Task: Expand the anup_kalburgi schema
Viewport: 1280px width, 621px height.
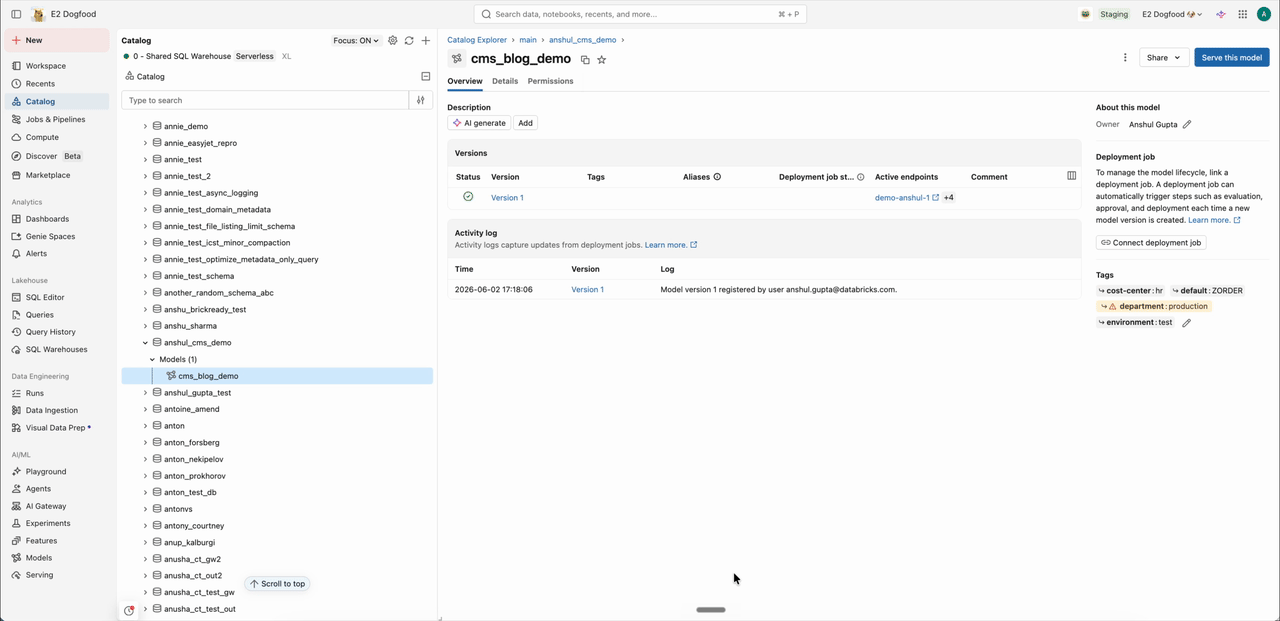Action: pos(145,542)
